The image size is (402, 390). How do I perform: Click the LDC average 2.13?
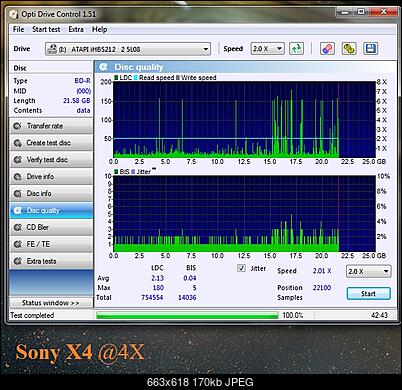(x=157, y=278)
